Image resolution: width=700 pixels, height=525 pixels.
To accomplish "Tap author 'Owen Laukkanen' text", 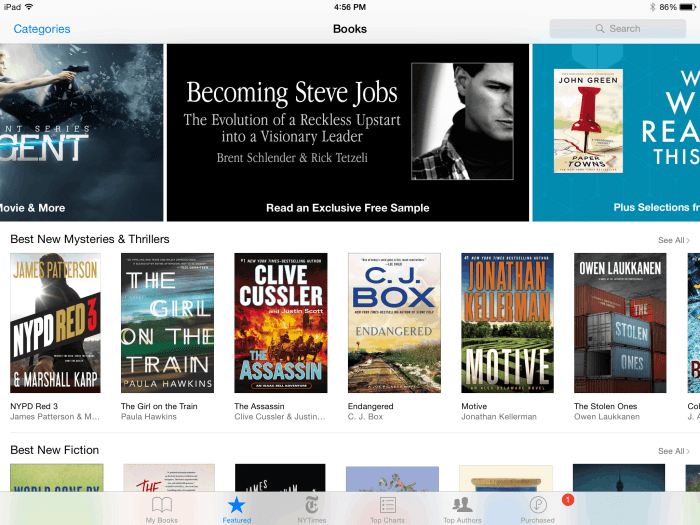I will tap(607, 417).
